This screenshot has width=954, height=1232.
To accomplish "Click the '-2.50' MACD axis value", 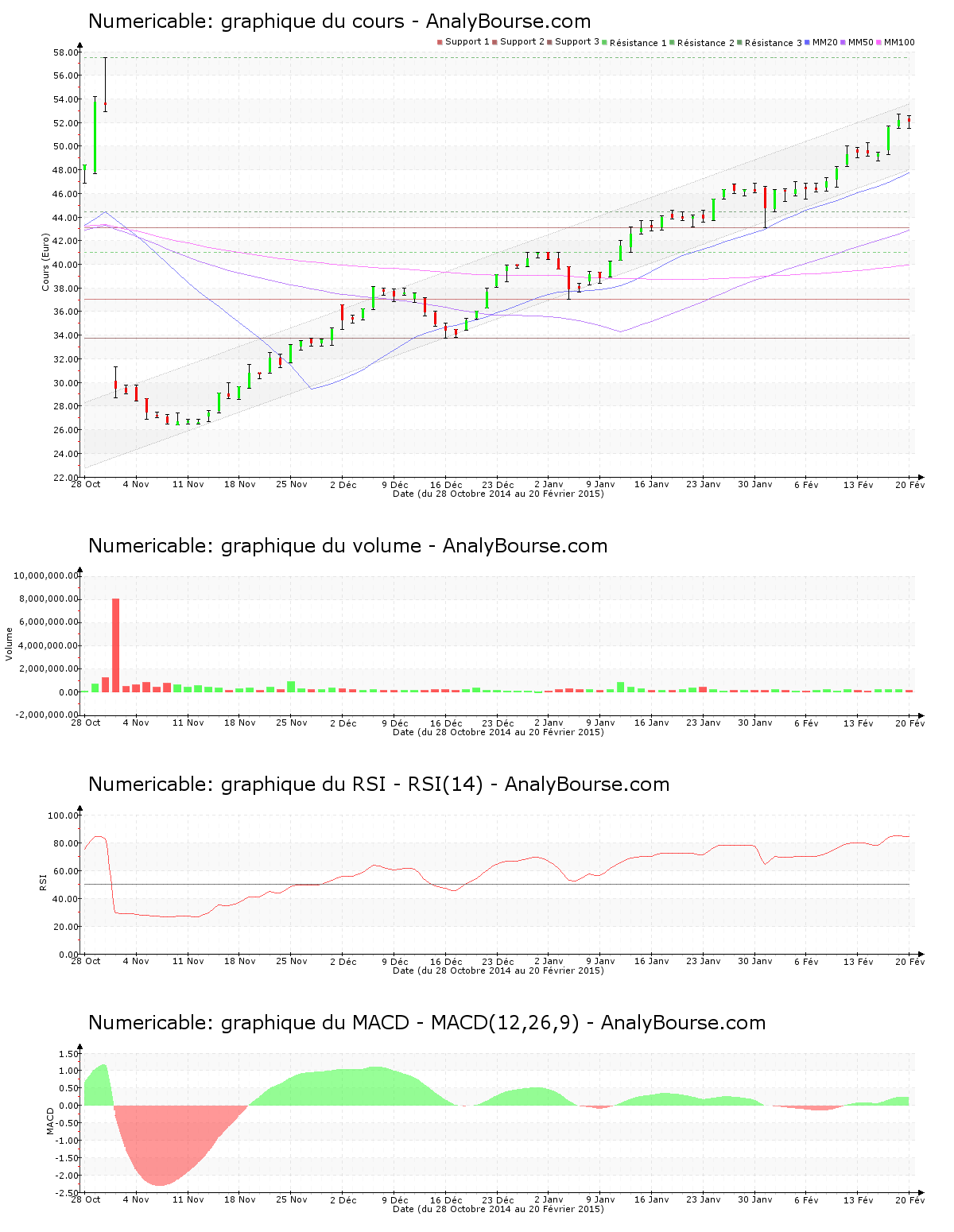I will click(x=68, y=1193).
